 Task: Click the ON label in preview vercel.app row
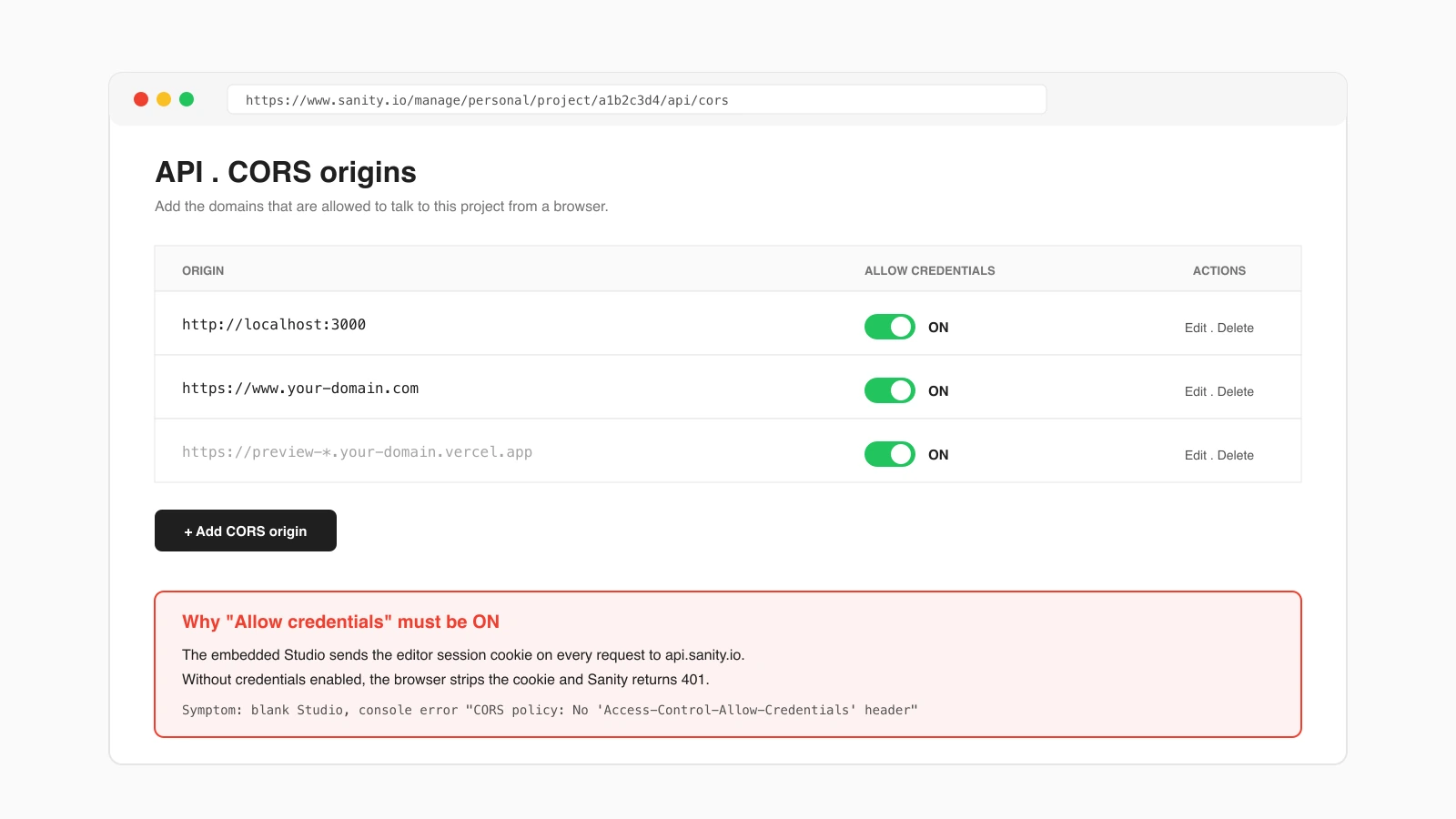pos(938,455)
